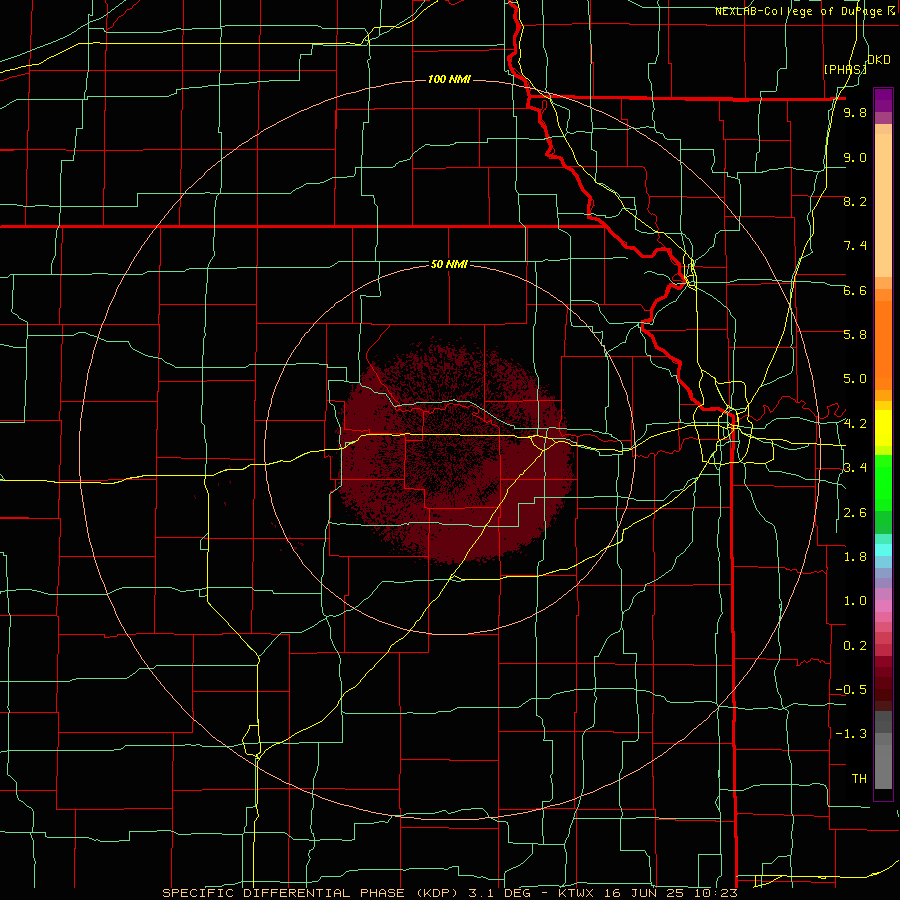Viewport: 900px width, 900px height.
Task: Pick the bright yellow band on the color scale
Action: pyautogui.click(x=883, y=428)
